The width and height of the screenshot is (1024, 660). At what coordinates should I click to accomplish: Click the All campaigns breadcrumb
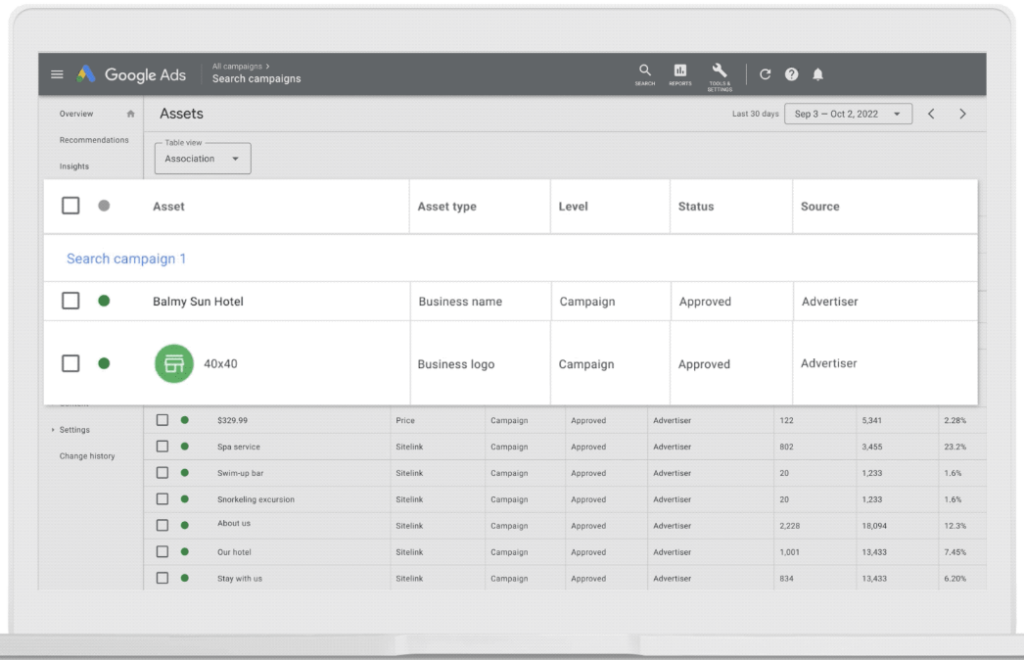point(238,66)
